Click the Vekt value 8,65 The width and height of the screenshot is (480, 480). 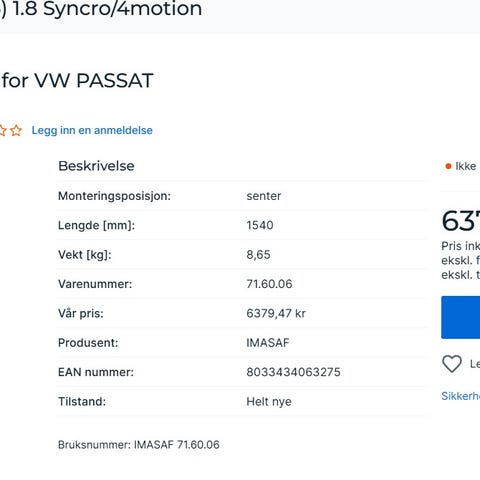tap(258, 255)
